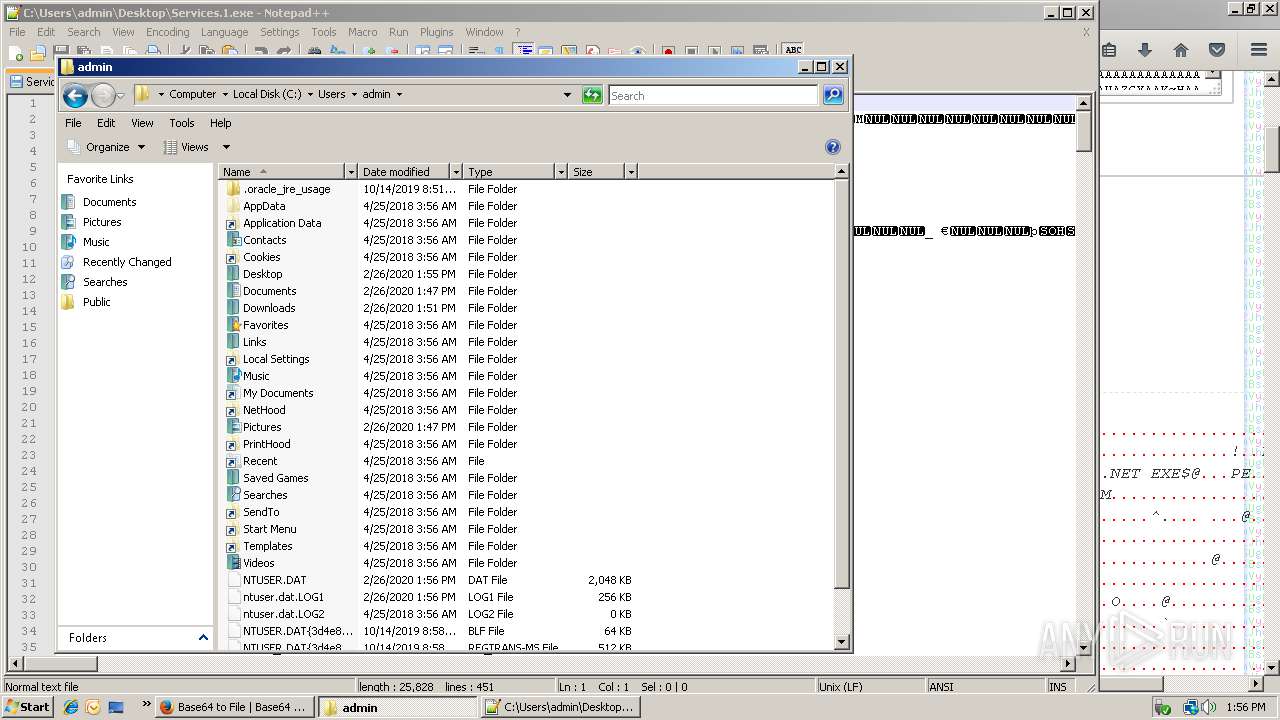The image size is (1280, 720).
Task: Open Firefox Library icon
Action: (1109, 50)
